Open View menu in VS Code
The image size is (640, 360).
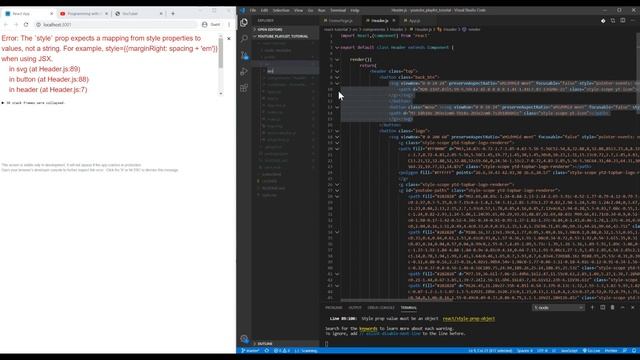(x=298, y=10)
